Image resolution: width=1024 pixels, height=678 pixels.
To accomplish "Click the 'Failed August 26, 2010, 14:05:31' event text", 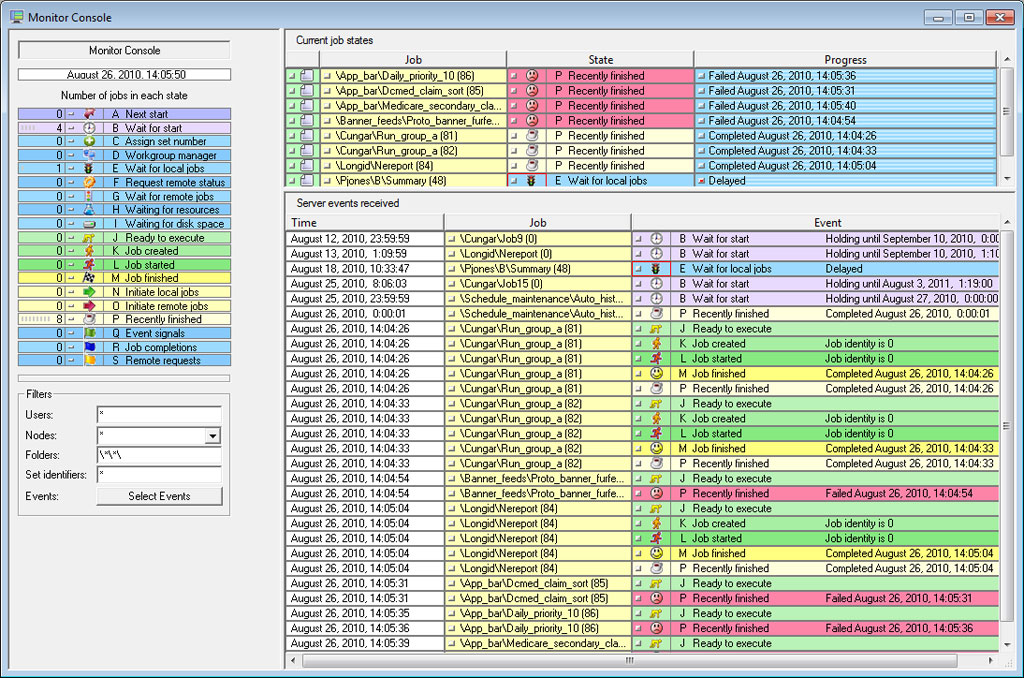I will [898, 598].
